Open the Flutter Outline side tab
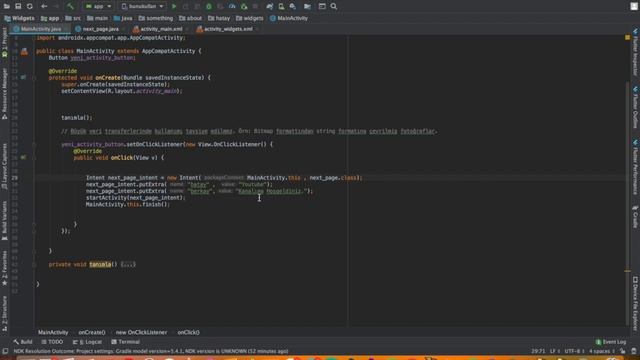This screenshot has width=640, height=360. (636, 107)
